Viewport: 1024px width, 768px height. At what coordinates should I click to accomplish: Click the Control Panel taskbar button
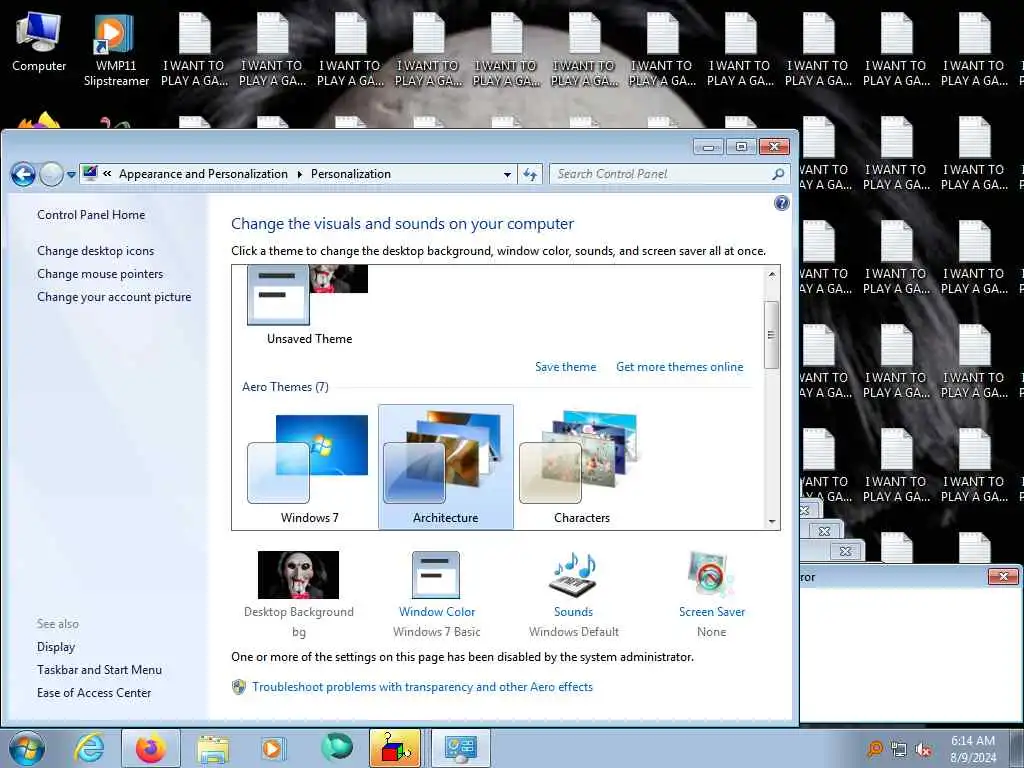460,748
